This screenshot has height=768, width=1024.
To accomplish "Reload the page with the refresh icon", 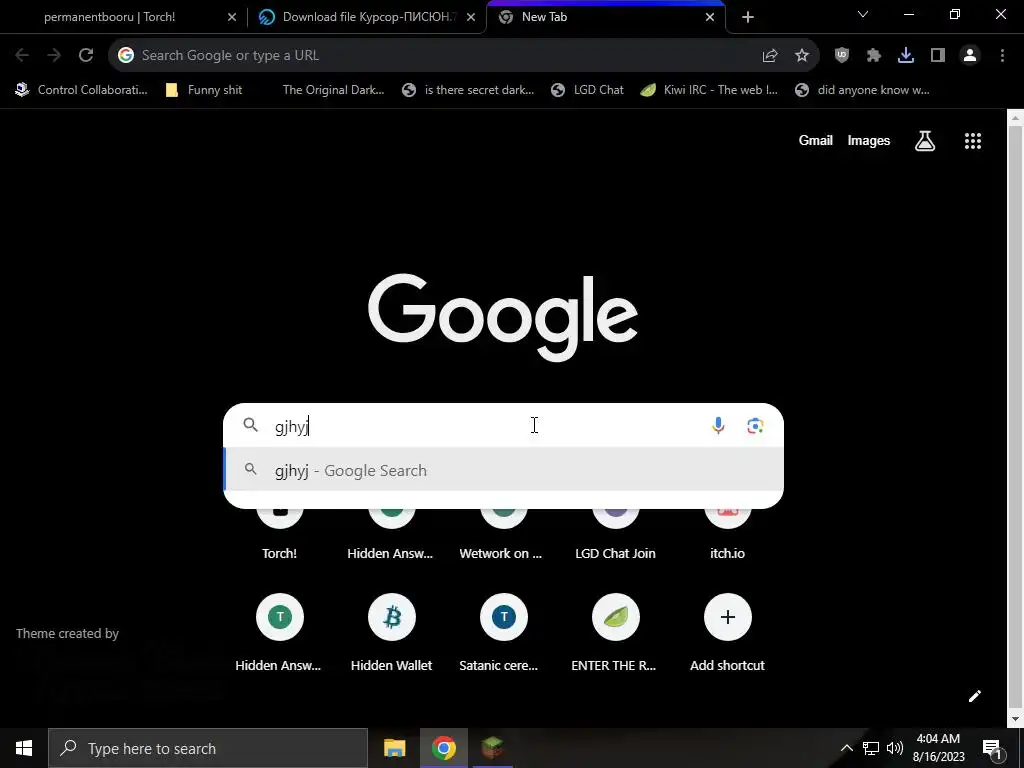I will coord(86,56).
